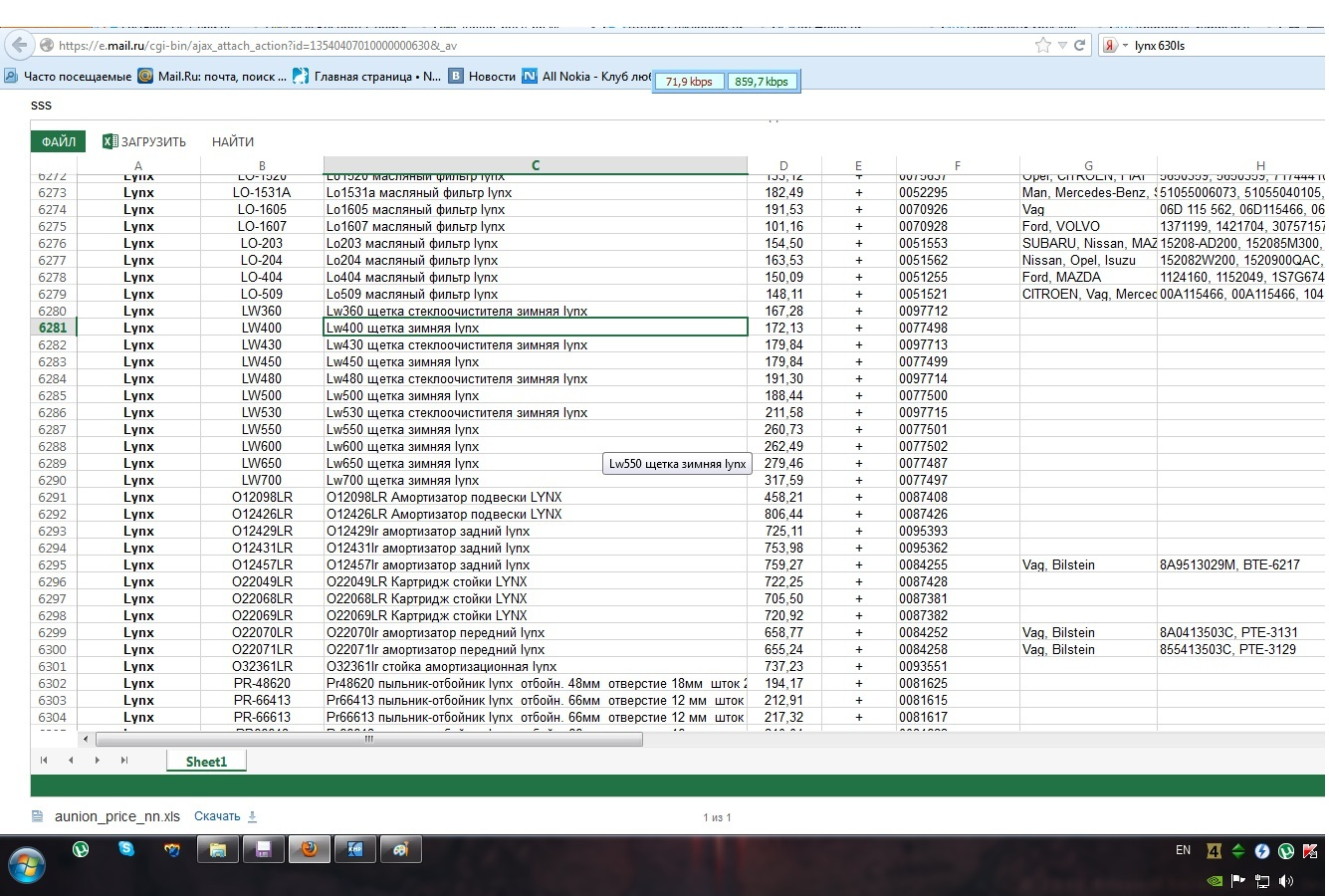Expand the URL history dropdown arrow
Screen dimensions: 1329x896
coord(1062,45)
